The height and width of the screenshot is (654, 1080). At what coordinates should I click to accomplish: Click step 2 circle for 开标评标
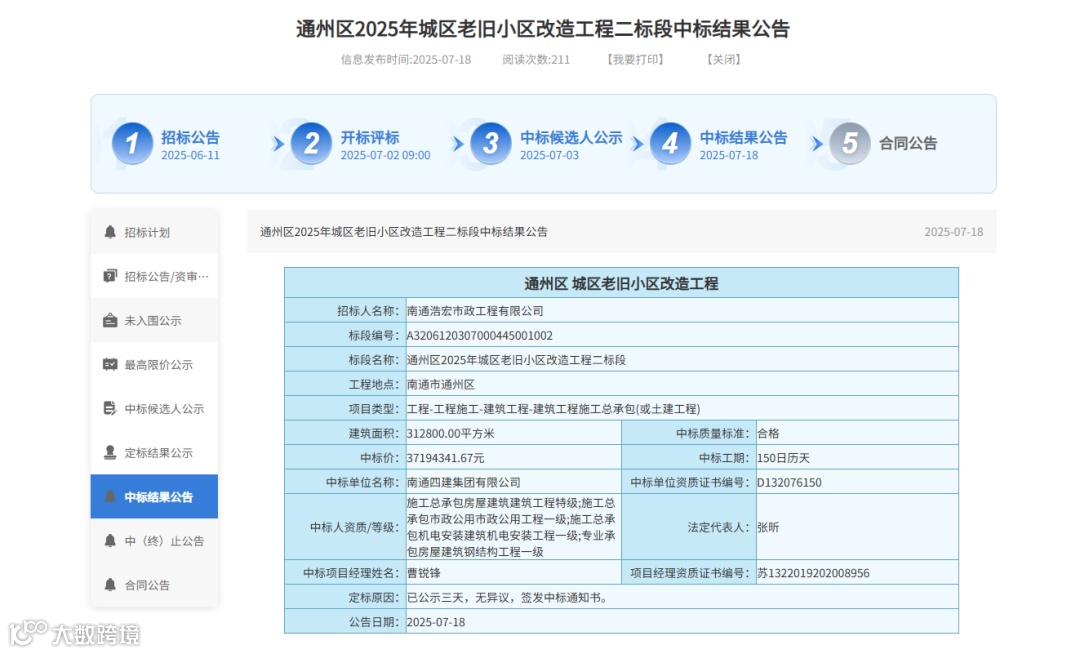(x=311, y=143)
